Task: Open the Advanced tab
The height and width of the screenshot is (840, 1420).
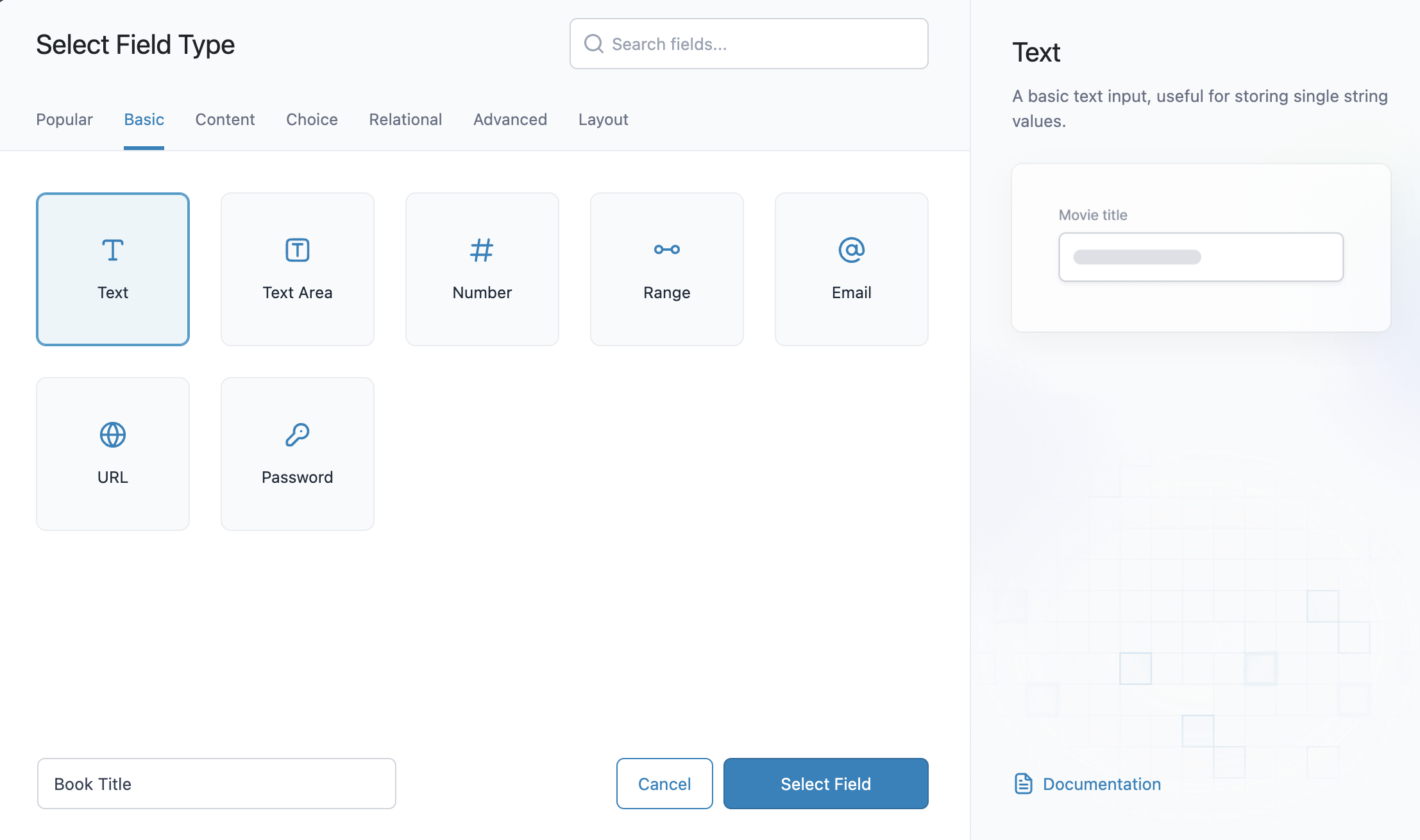Action: tap(510, 119)
